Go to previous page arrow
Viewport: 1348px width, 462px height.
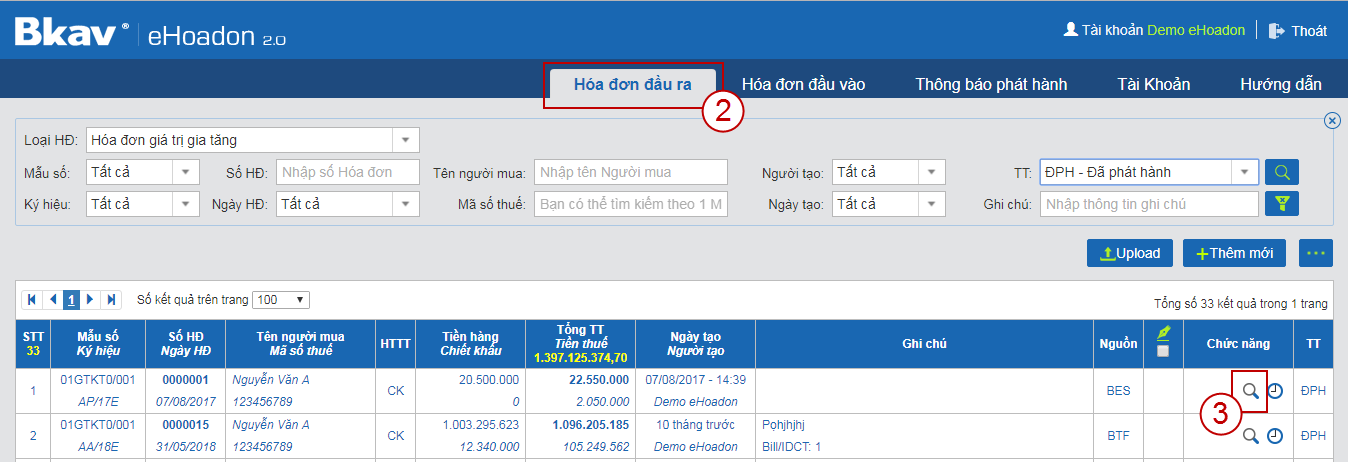click(53, 299)
